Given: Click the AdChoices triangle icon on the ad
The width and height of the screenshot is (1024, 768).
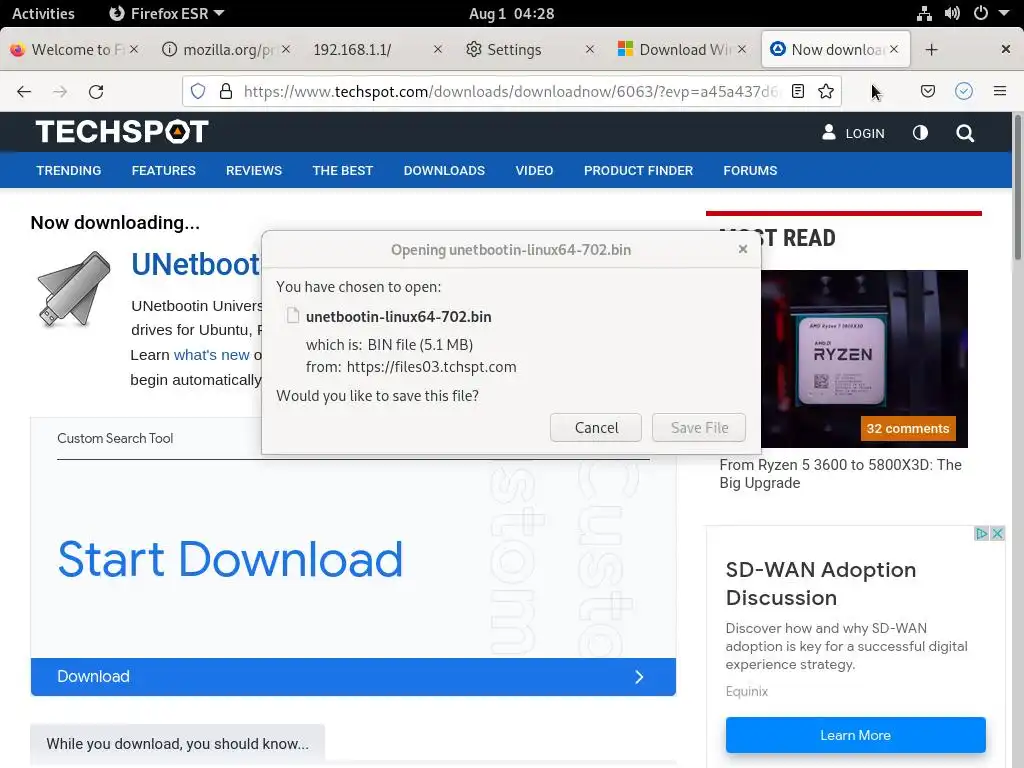Looking at the screenshot, I should pyautogui.click(x=981, y=534).
